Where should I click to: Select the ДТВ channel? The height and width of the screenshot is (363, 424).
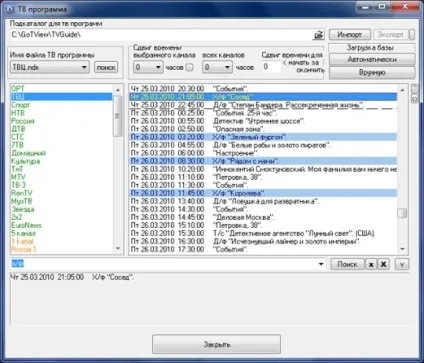[62, 129]
